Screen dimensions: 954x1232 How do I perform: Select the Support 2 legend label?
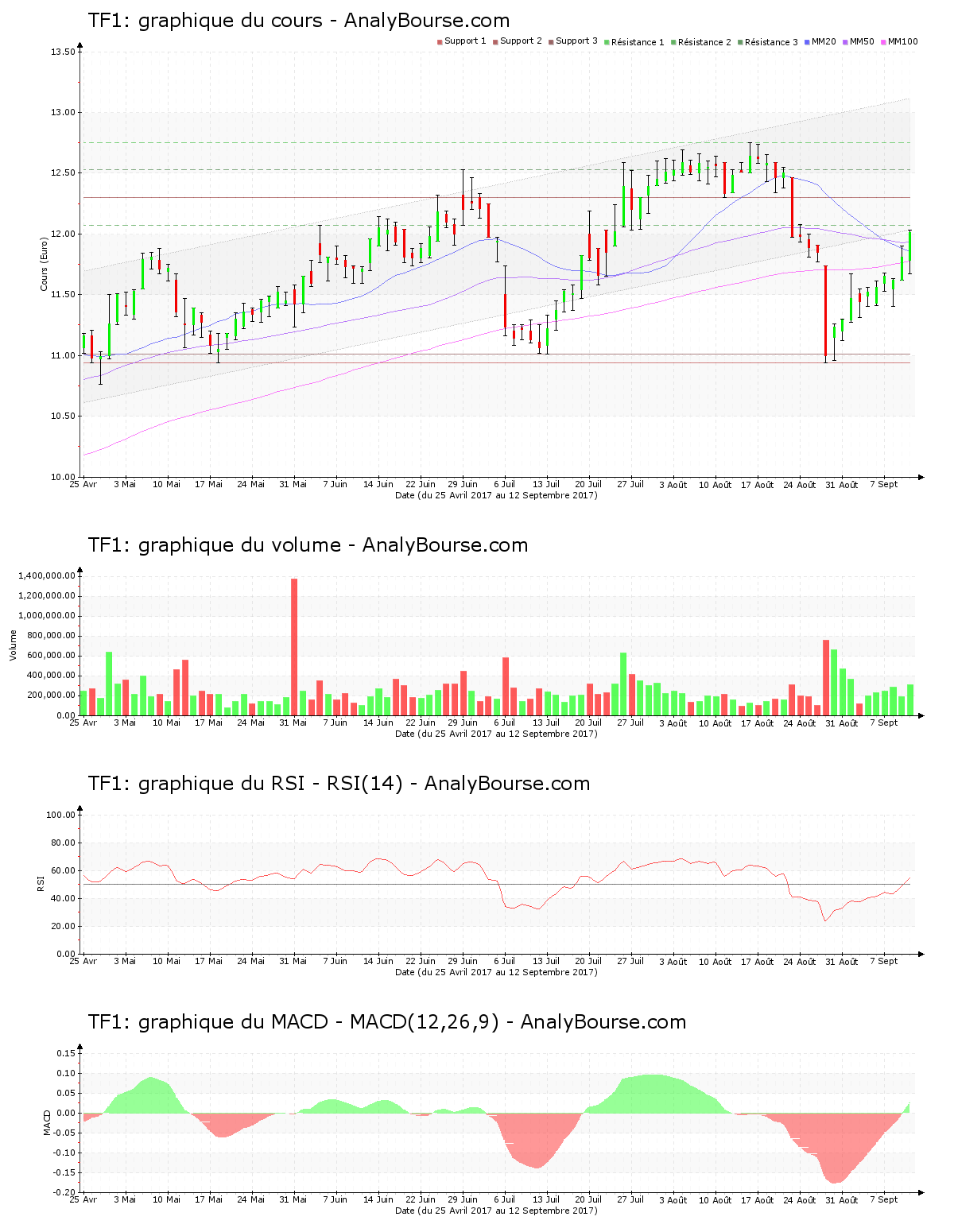tap(521, 41)
